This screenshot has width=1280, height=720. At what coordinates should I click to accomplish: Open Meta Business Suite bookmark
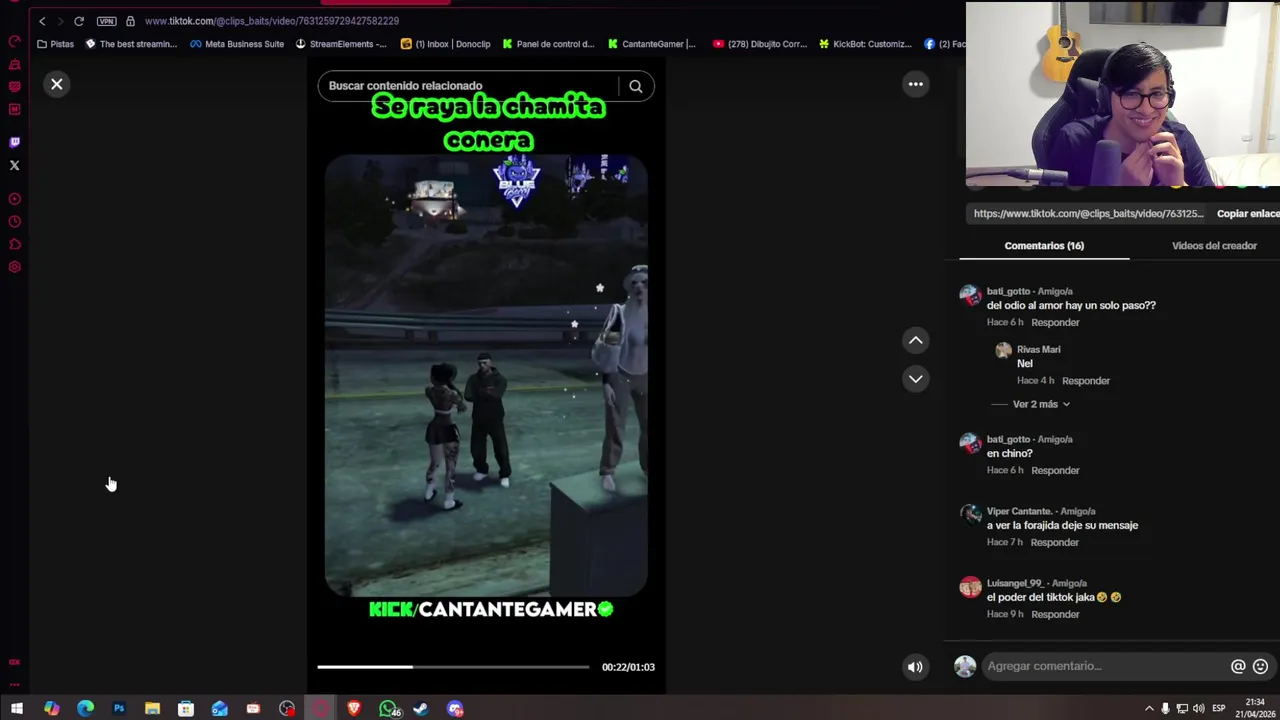[x=237, y=44]
